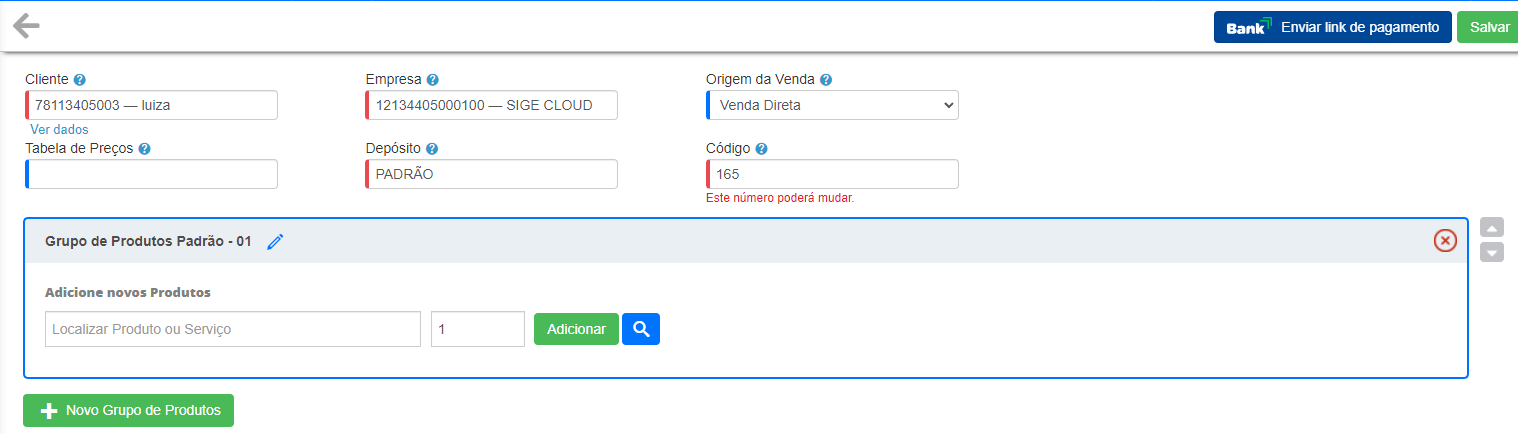
Task: Edit group name with the pencil icon
Action: (275, 241)
